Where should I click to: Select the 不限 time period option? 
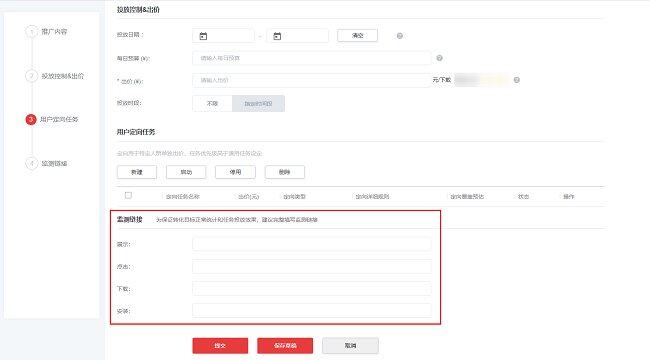point(212,103)
